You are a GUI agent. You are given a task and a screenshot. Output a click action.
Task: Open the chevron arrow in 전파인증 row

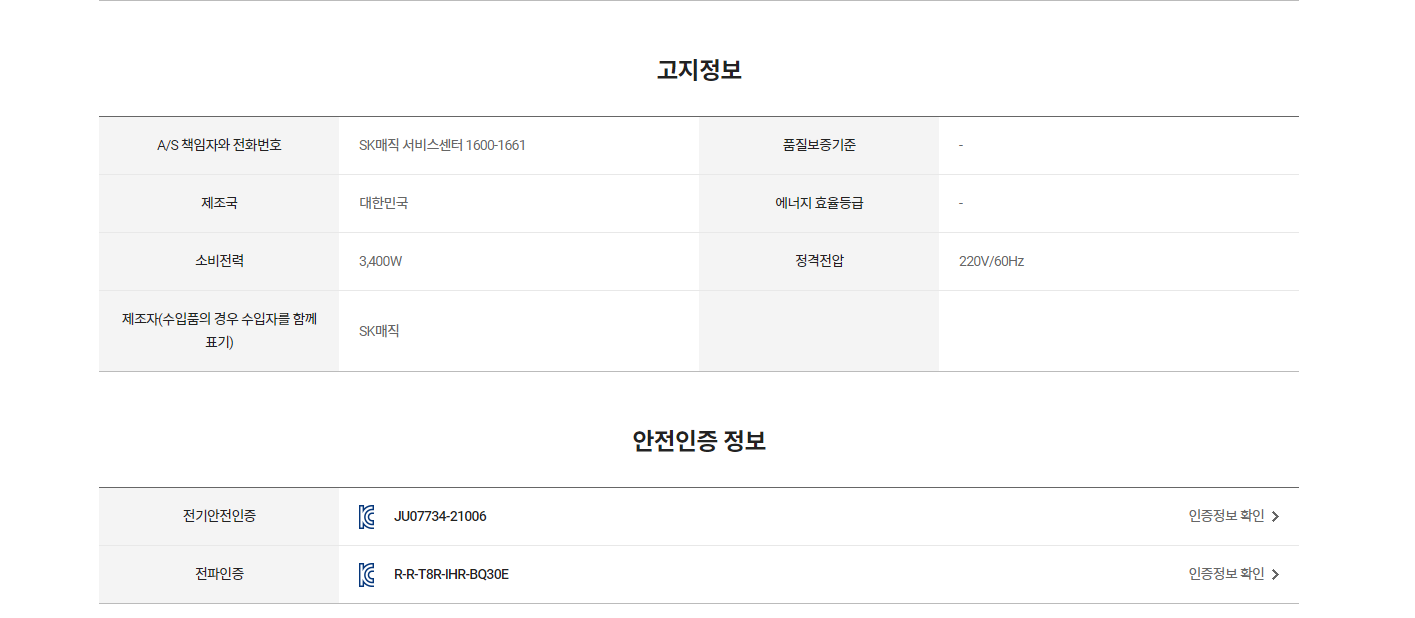(1275, 575)
